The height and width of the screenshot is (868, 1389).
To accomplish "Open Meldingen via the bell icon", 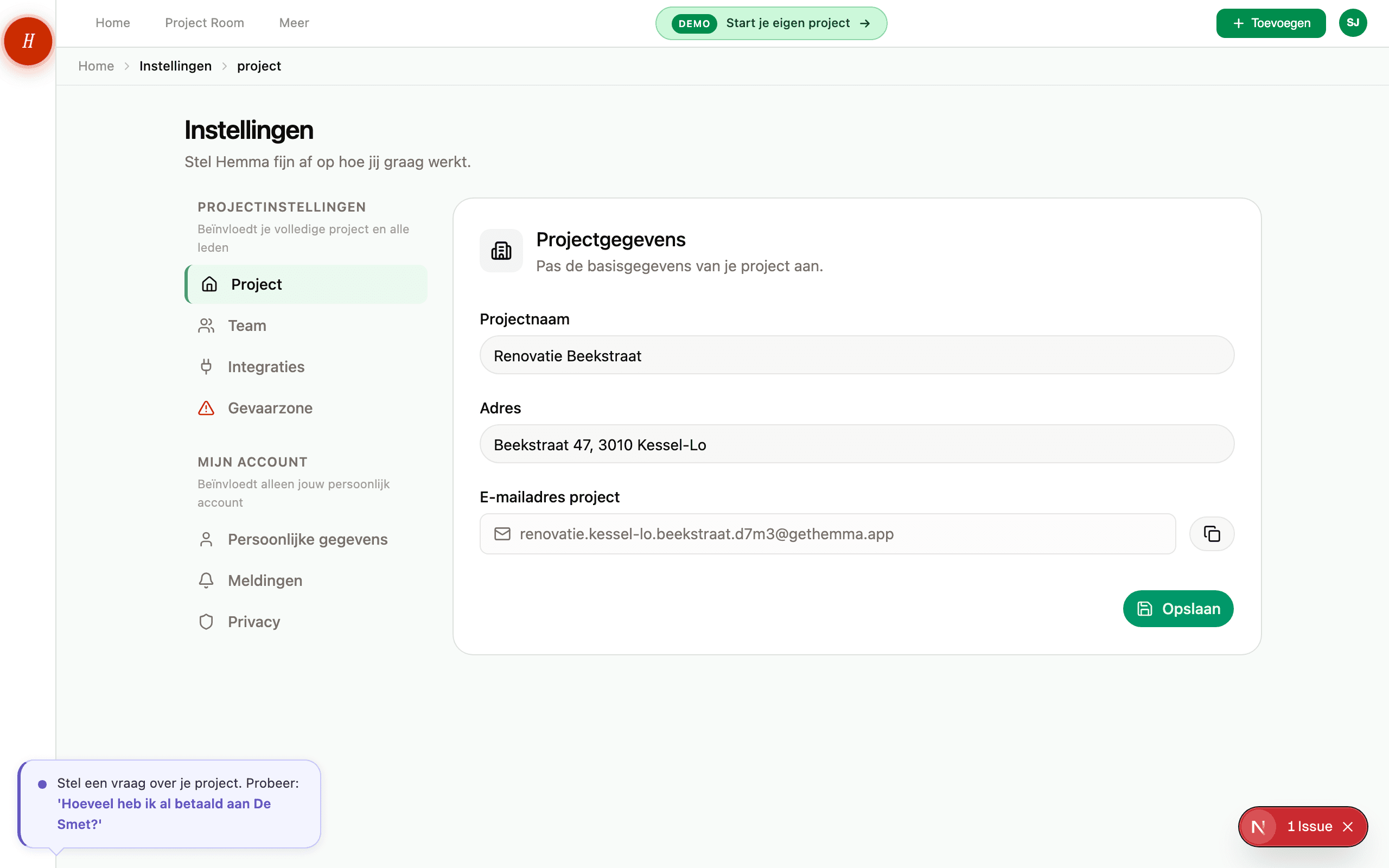I will point(206,580).
